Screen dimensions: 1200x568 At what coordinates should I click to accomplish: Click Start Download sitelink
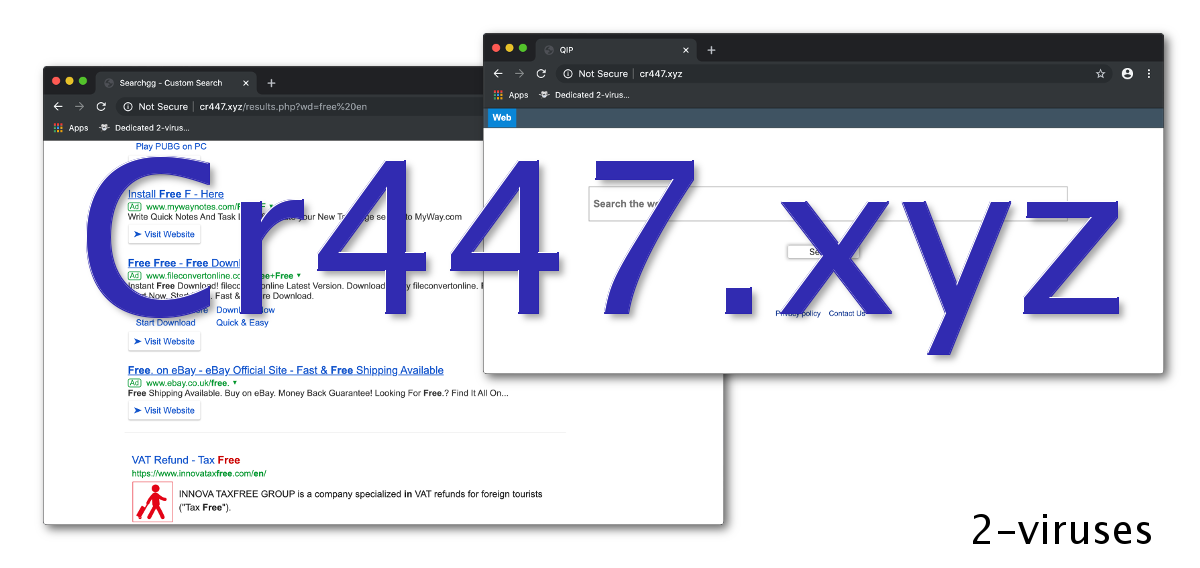(x=165, y=322)
